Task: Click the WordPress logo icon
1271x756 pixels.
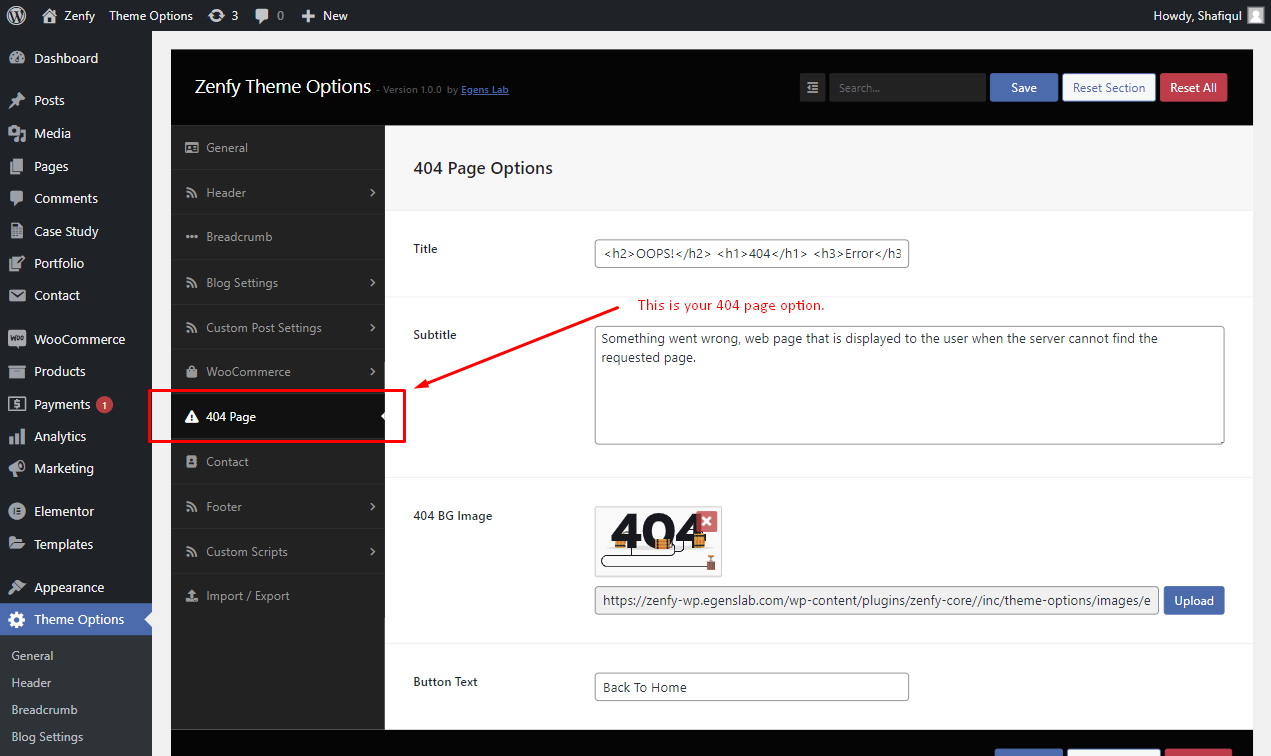Action: click(x=16, y=16)
